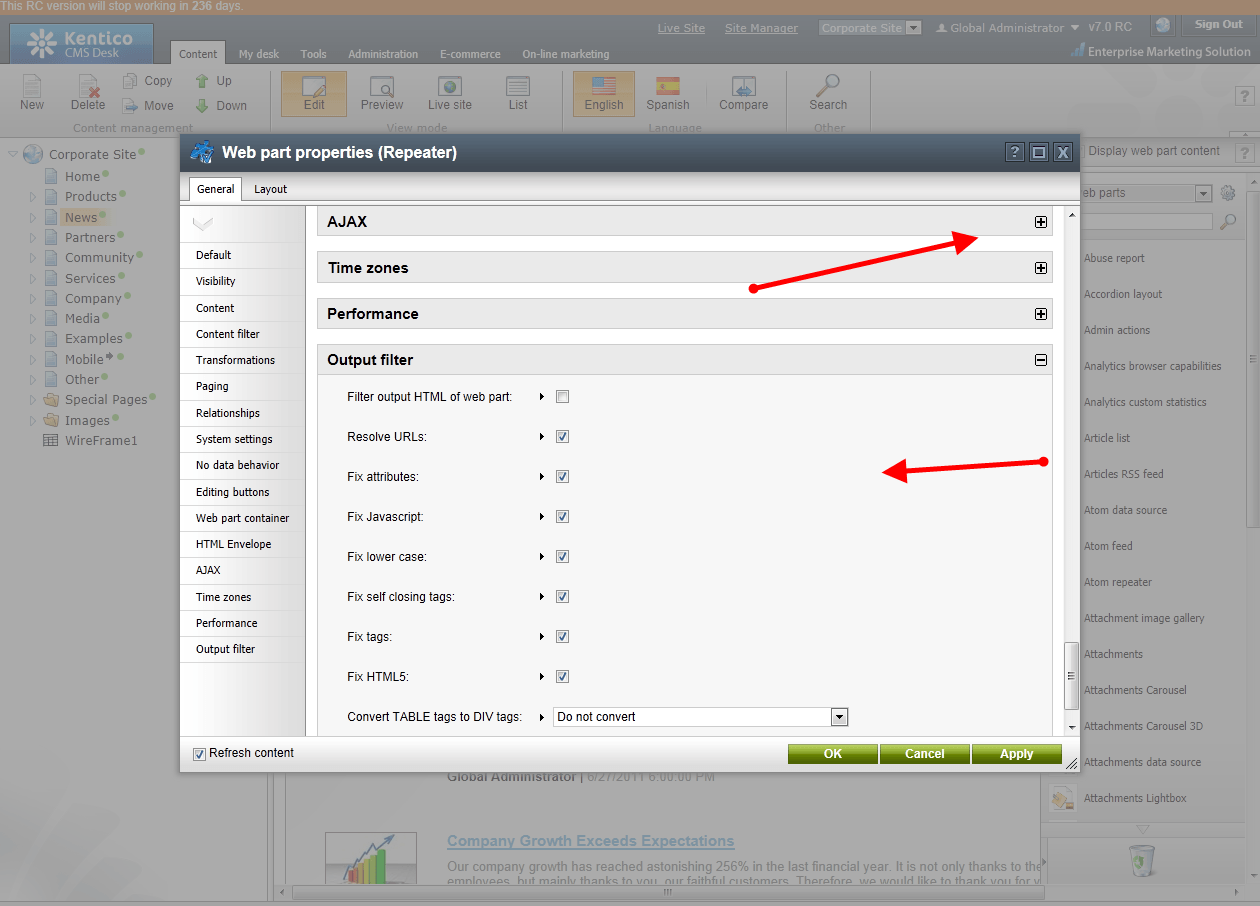Image resolution: width=1260 pixels, height=906 pixels.
Task: Click the globe icon next to Sign Out
Action: click(1162, 26)
